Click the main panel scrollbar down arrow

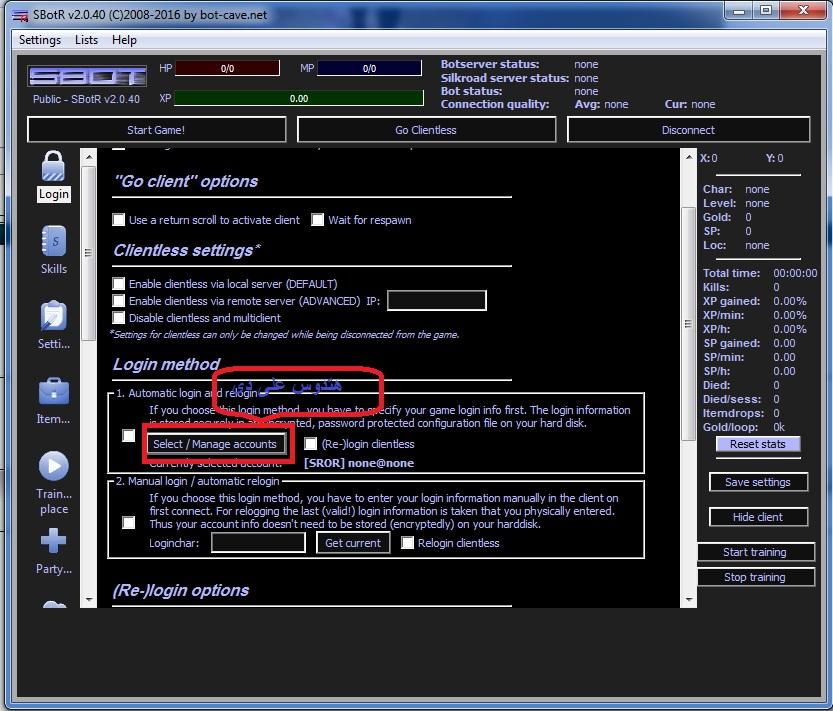coord(688,599)
